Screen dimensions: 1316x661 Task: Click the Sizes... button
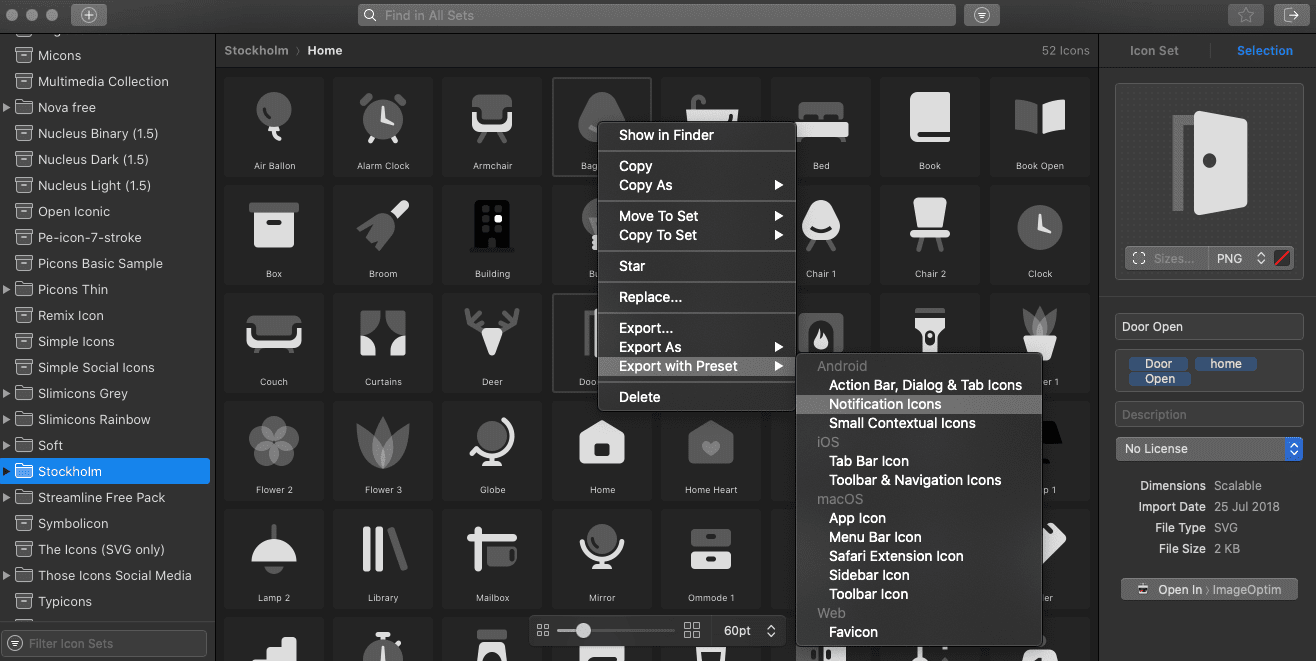(x=1166, y=258)
